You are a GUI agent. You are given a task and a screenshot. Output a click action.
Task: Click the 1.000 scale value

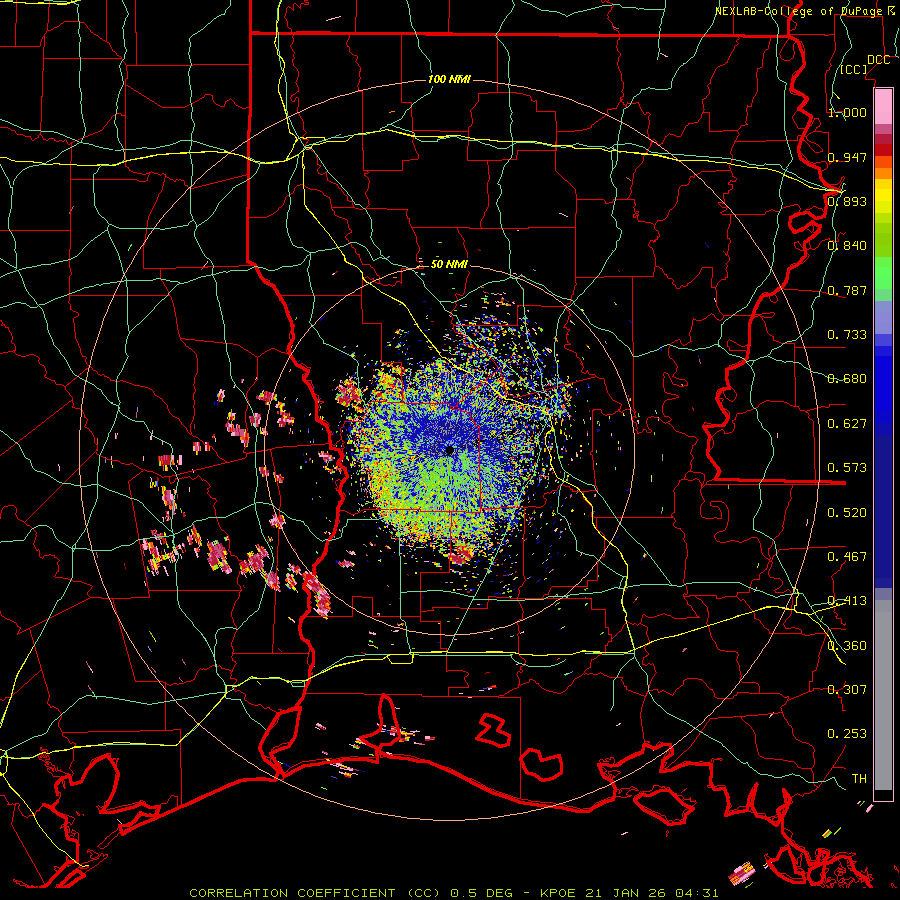click(x=847, y=112)
